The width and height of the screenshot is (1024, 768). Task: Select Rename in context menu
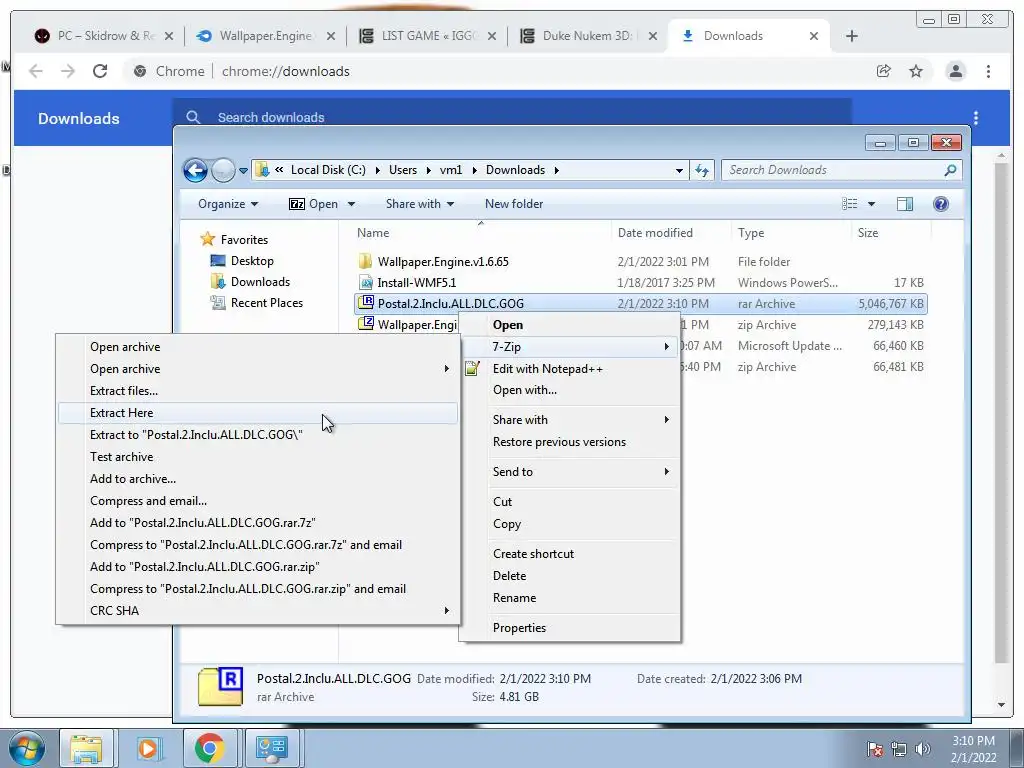click(569, 598)
